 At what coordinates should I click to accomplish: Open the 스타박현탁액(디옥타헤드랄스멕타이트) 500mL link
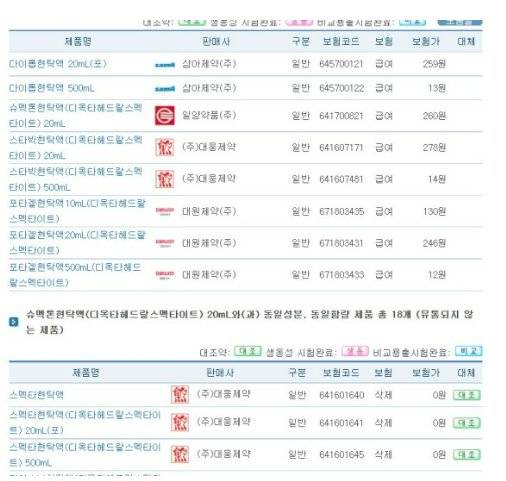[x=76, y=179]
